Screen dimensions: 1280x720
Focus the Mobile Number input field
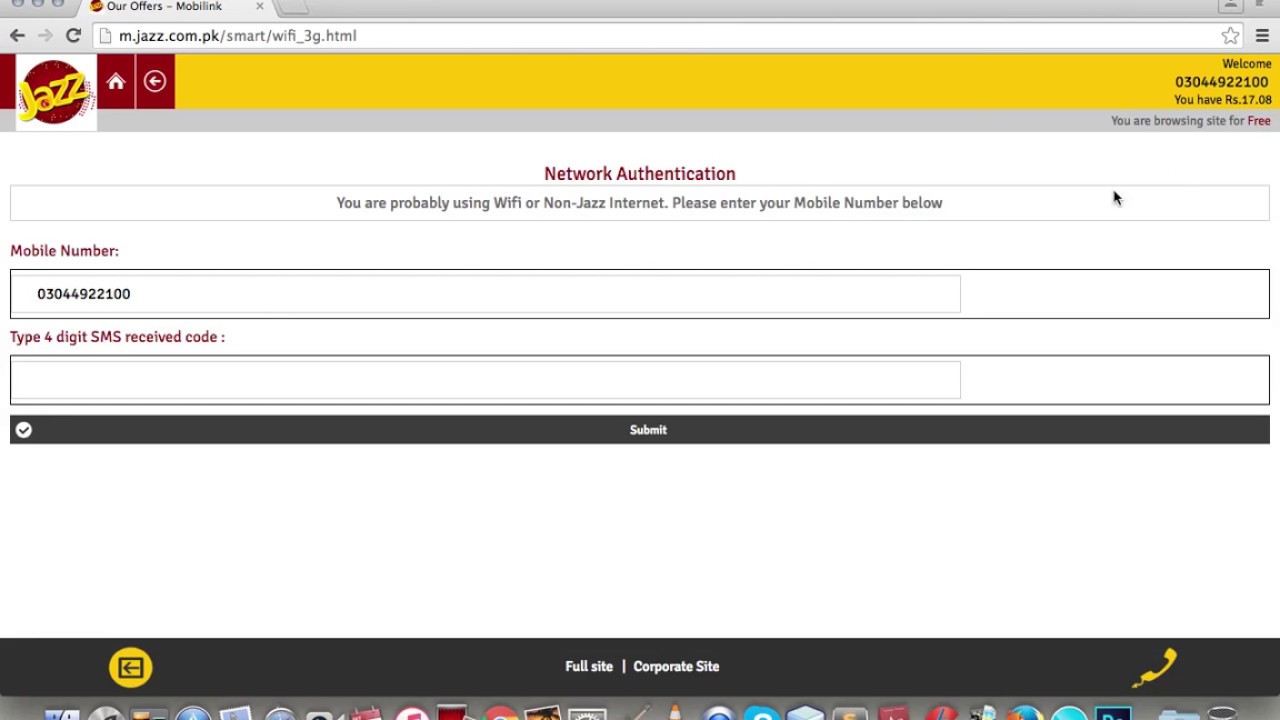pos(485,294)
